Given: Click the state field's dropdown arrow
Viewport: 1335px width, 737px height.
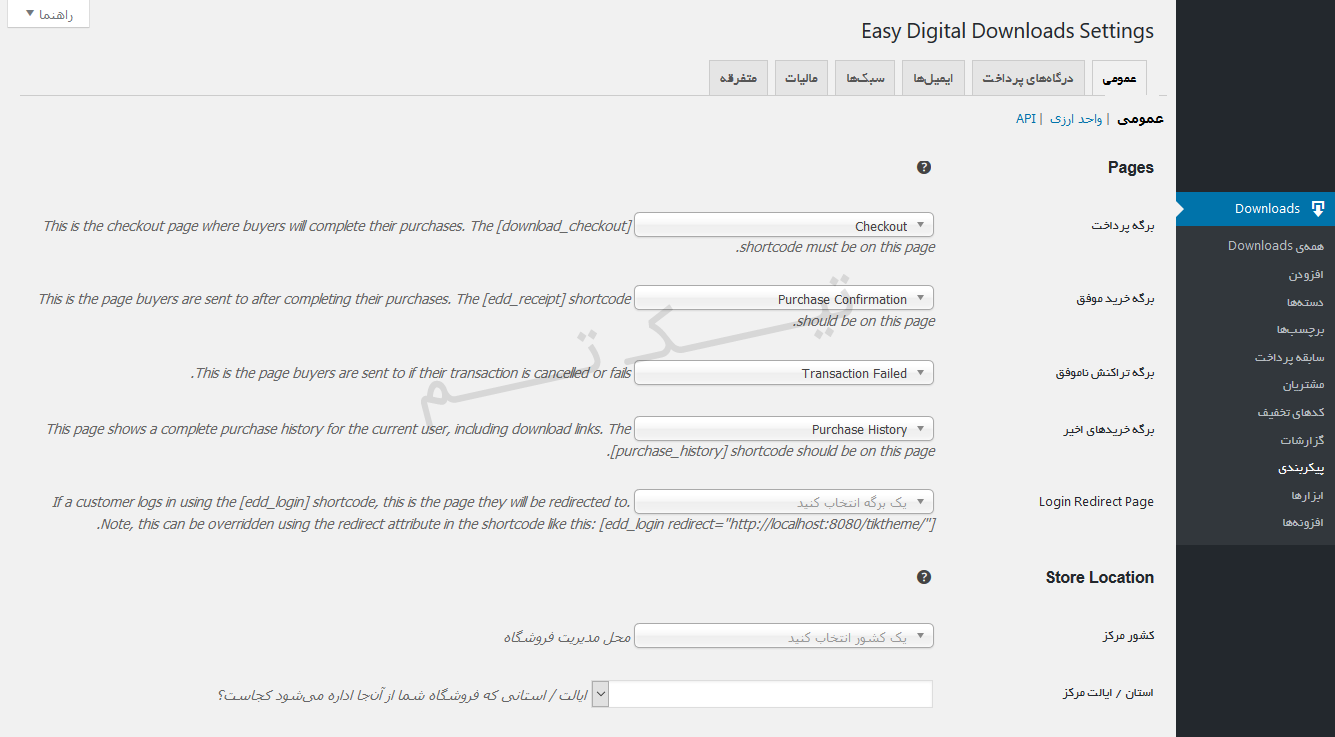Looking at the screenshot, I should tap(600, 693).
